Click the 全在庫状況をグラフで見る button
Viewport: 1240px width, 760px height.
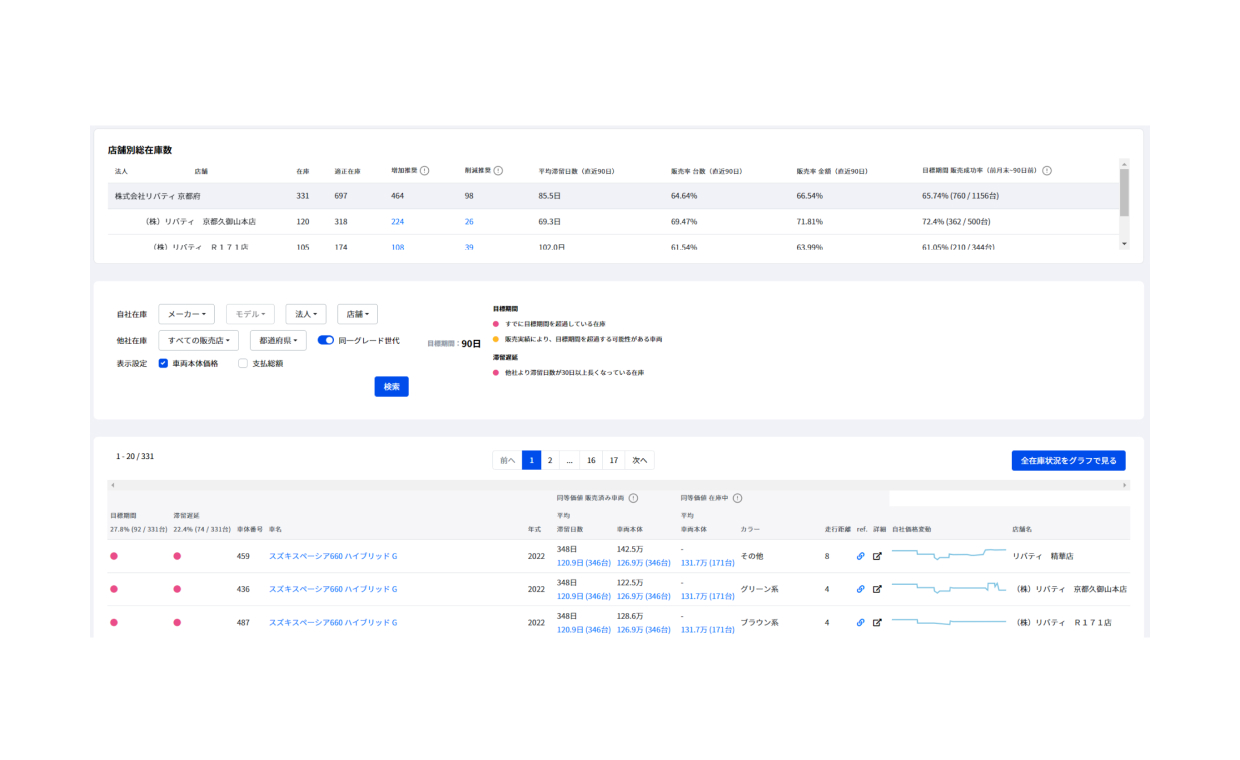coord(1069,460)
